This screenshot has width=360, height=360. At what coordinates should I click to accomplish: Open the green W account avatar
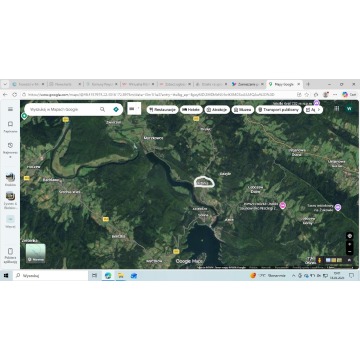349,109
